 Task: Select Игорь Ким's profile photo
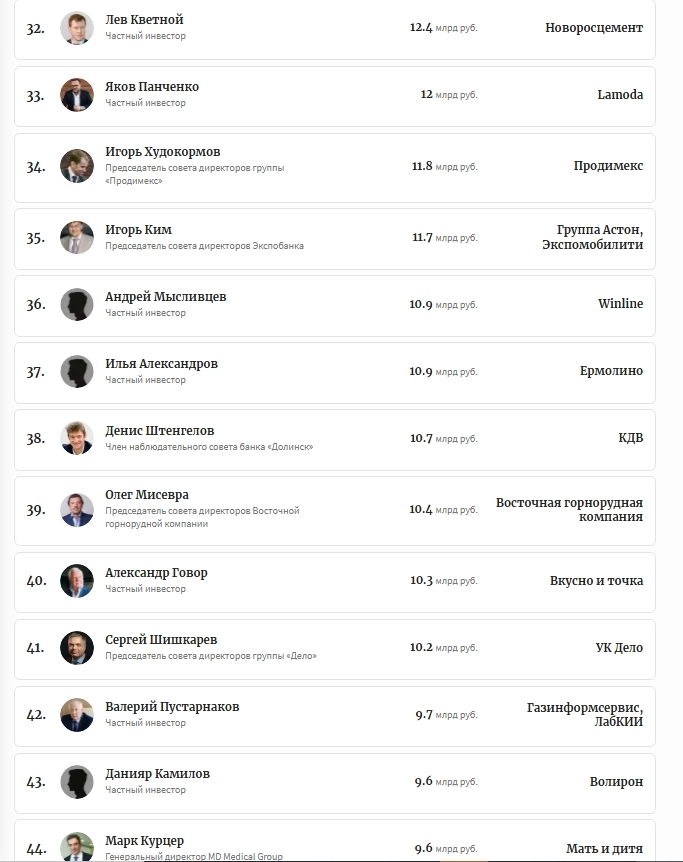point(77,238)
